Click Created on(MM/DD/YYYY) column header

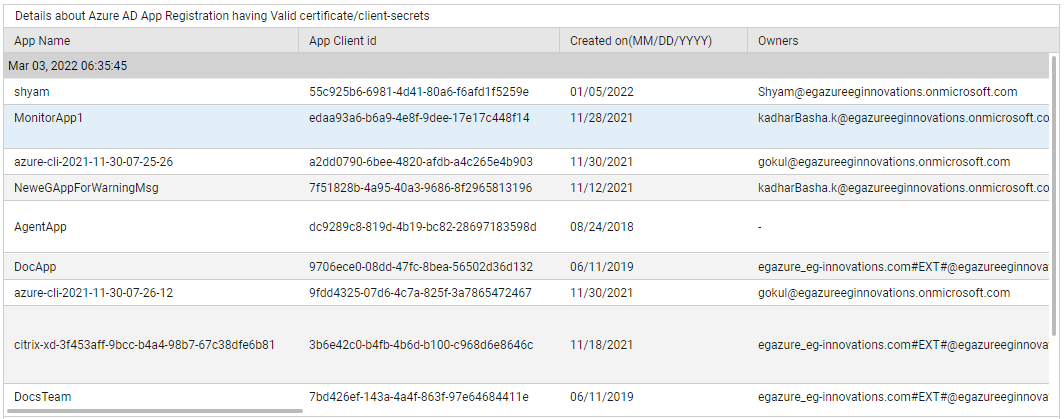coord(653,41)
